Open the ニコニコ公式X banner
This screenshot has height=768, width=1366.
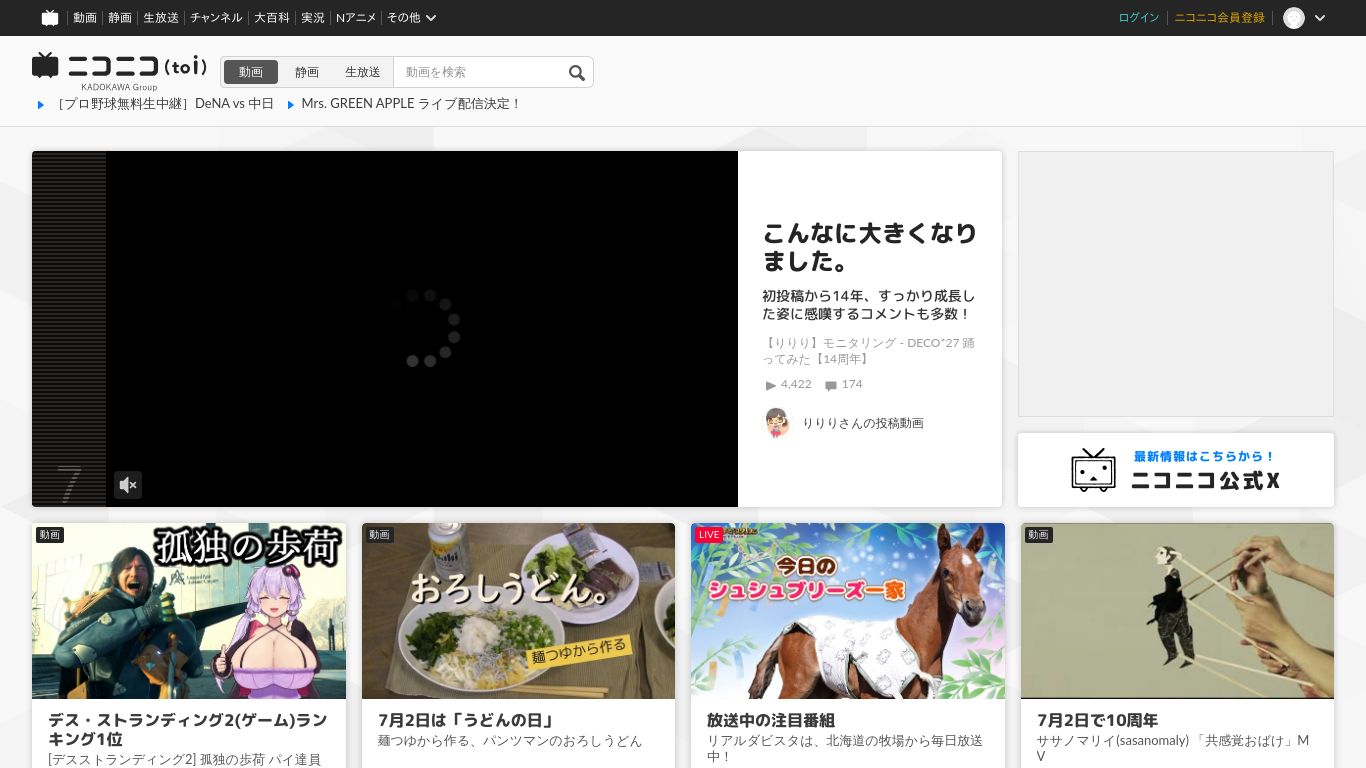click(1176, 470)
